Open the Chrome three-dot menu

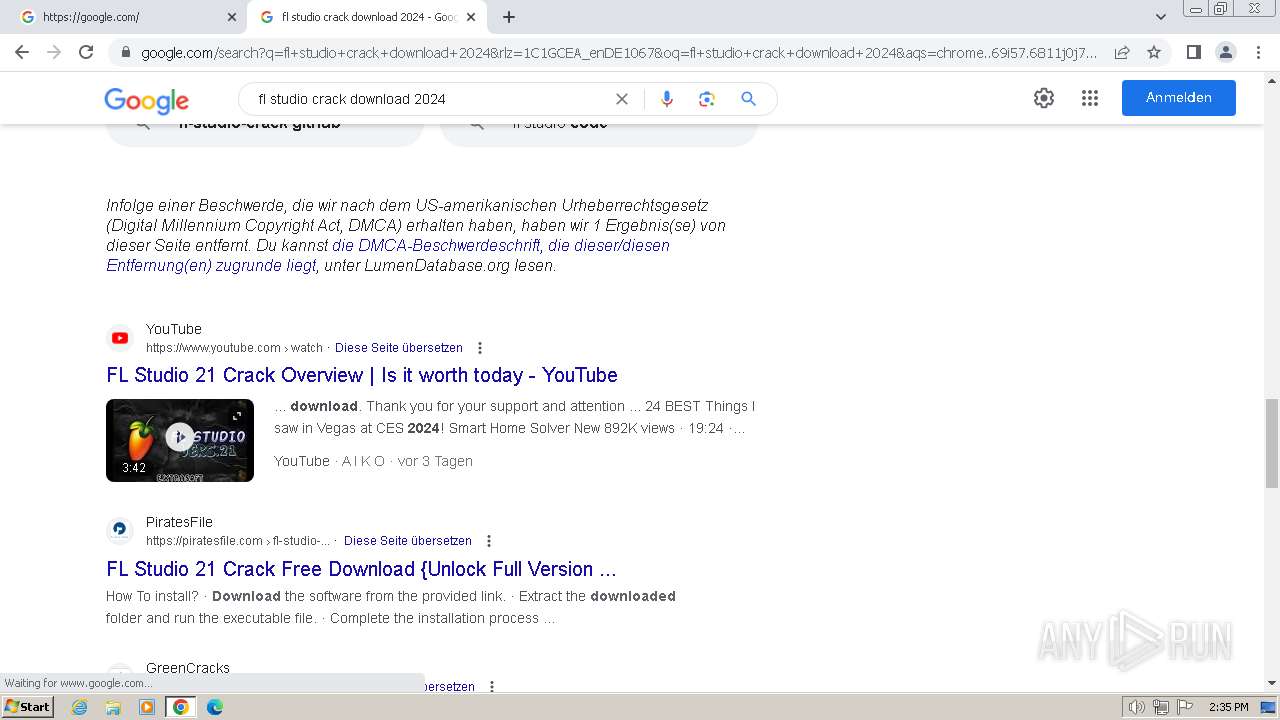coord(1258,52)
